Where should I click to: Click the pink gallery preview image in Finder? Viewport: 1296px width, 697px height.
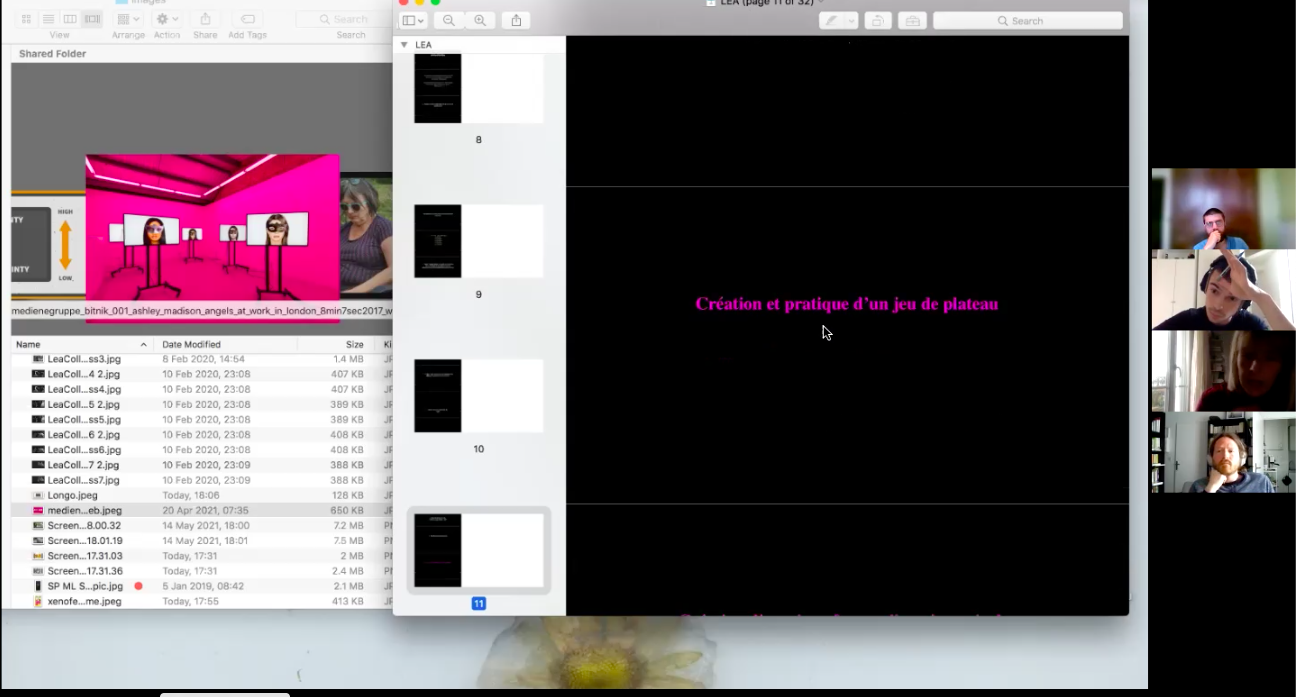(212, 228)
